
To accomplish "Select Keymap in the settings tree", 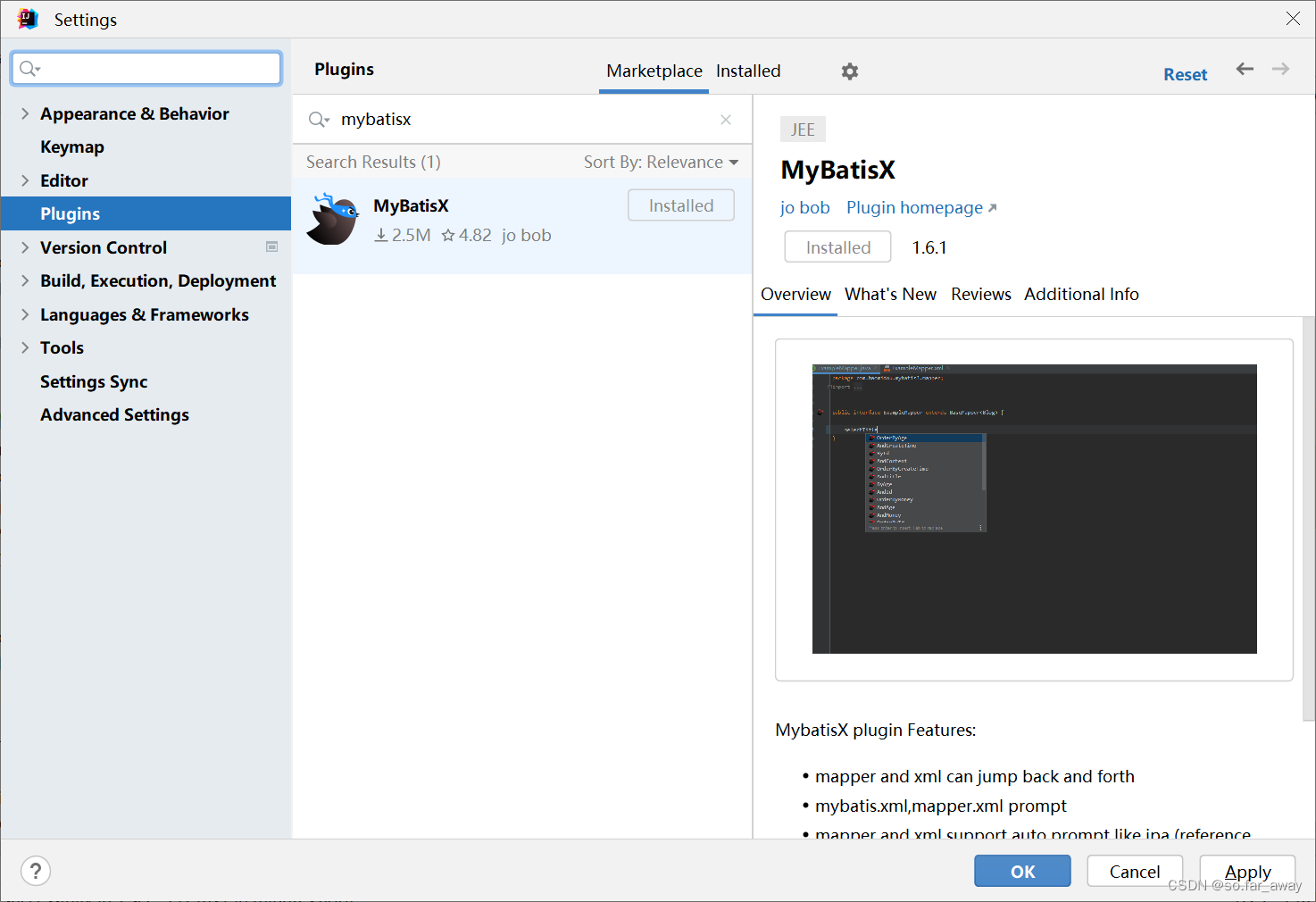I will coord(72,146).
